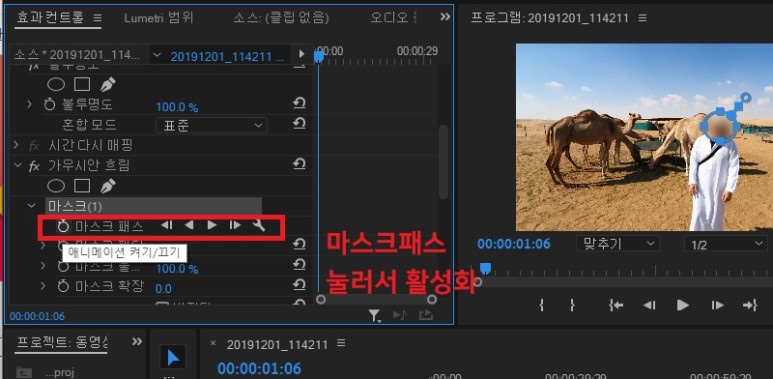This screenshot has width=773, height=379.
Task: Collapse the 가우시안 흐림 effect
Action: tap(18, 166)
